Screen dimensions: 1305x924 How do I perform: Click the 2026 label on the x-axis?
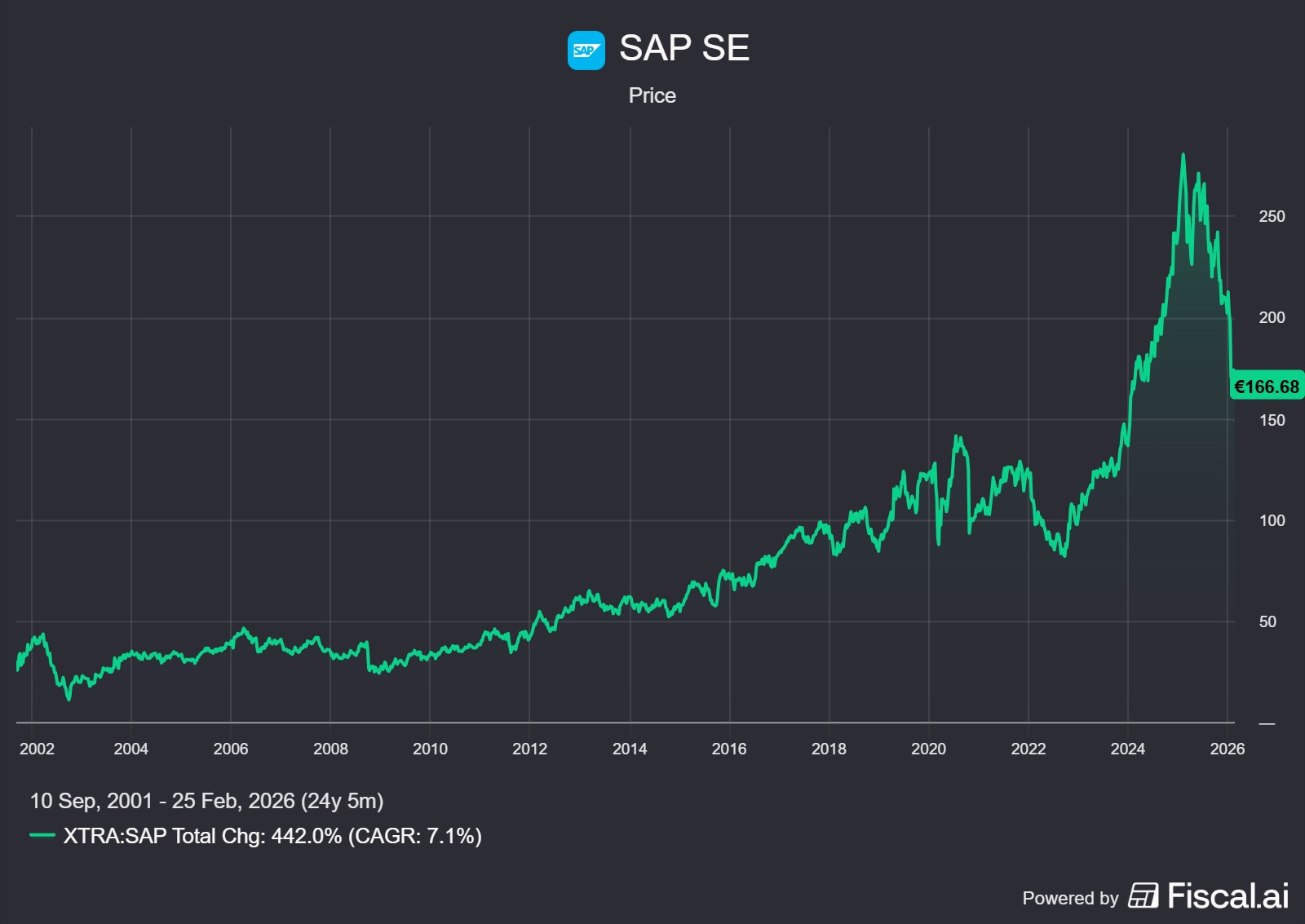click(x=1227, y=749)
